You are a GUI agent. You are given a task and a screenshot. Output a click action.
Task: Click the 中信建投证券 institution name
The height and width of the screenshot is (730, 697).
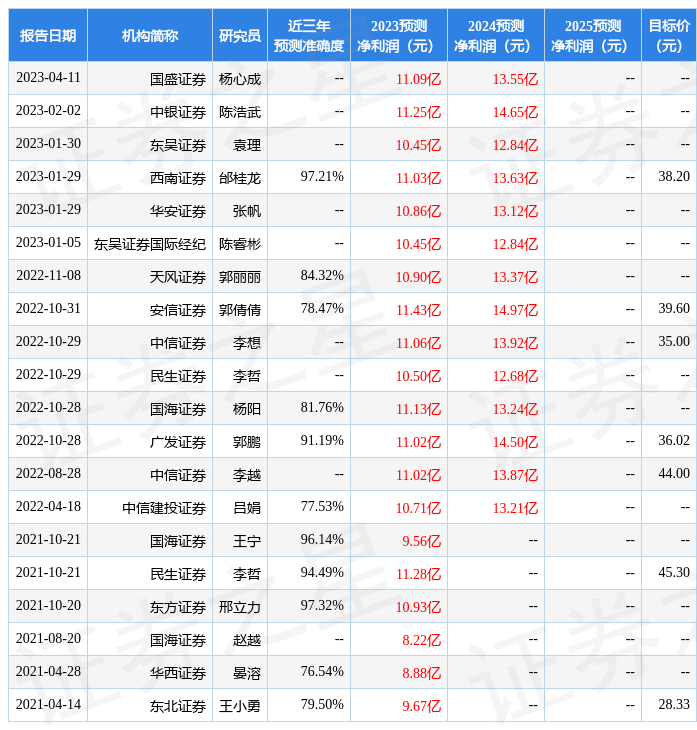164,508
